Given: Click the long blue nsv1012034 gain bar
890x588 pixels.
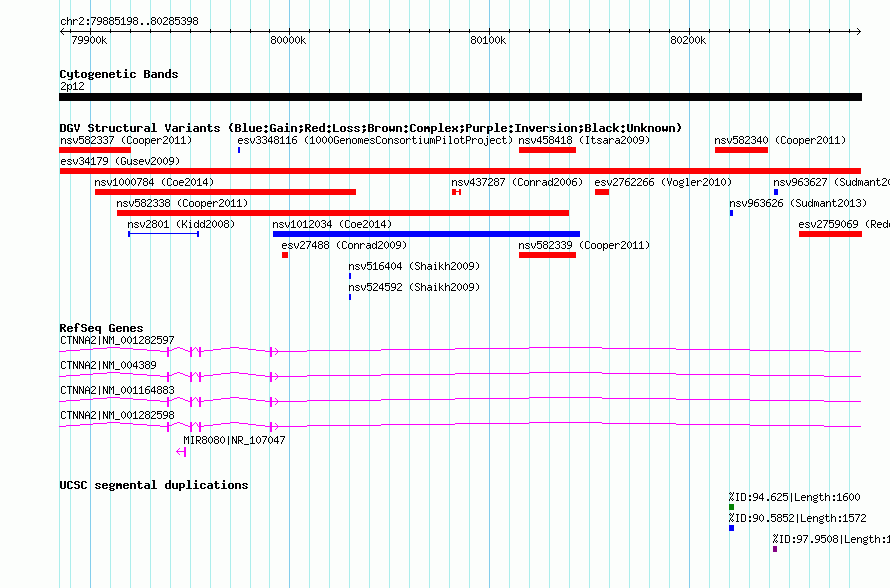Looking at the screenshot, I should pos(426,234).
